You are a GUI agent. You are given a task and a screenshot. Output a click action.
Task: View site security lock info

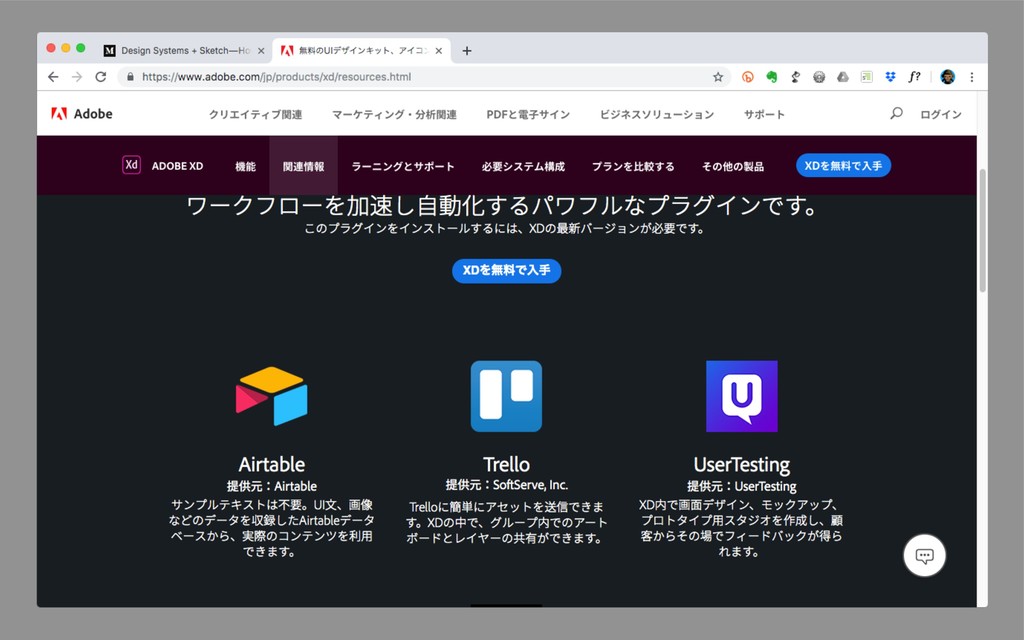coord(131,77)
